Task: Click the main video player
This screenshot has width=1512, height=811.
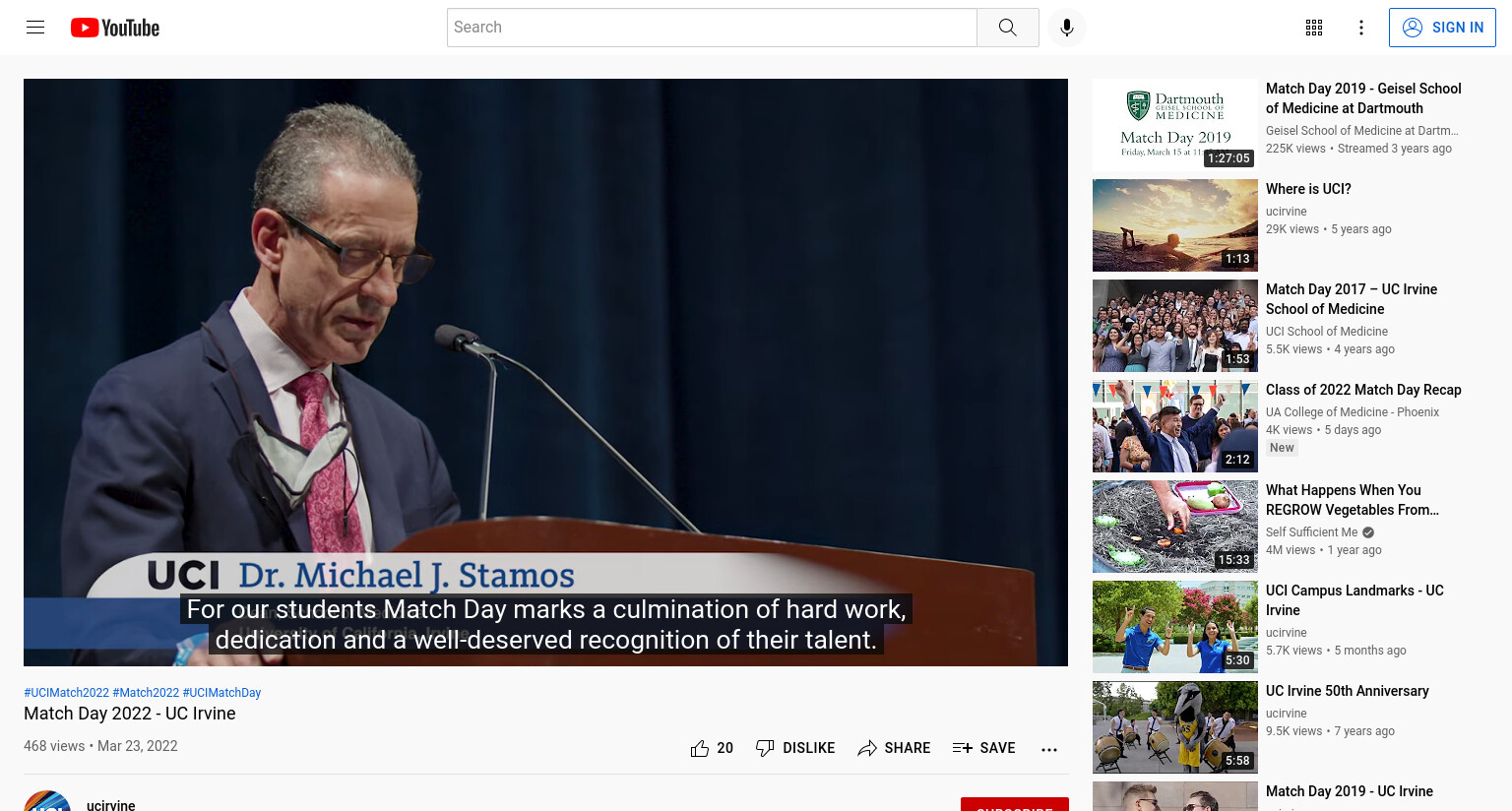Action: click(545, 372)
